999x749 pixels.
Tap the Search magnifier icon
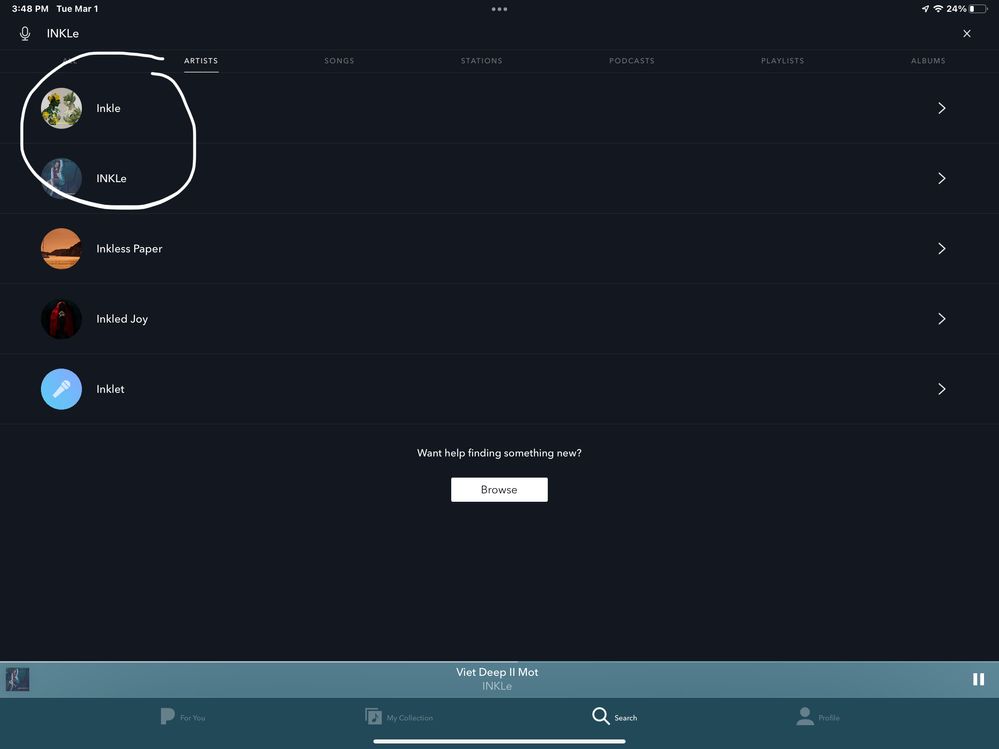click(x=601, y=717)
